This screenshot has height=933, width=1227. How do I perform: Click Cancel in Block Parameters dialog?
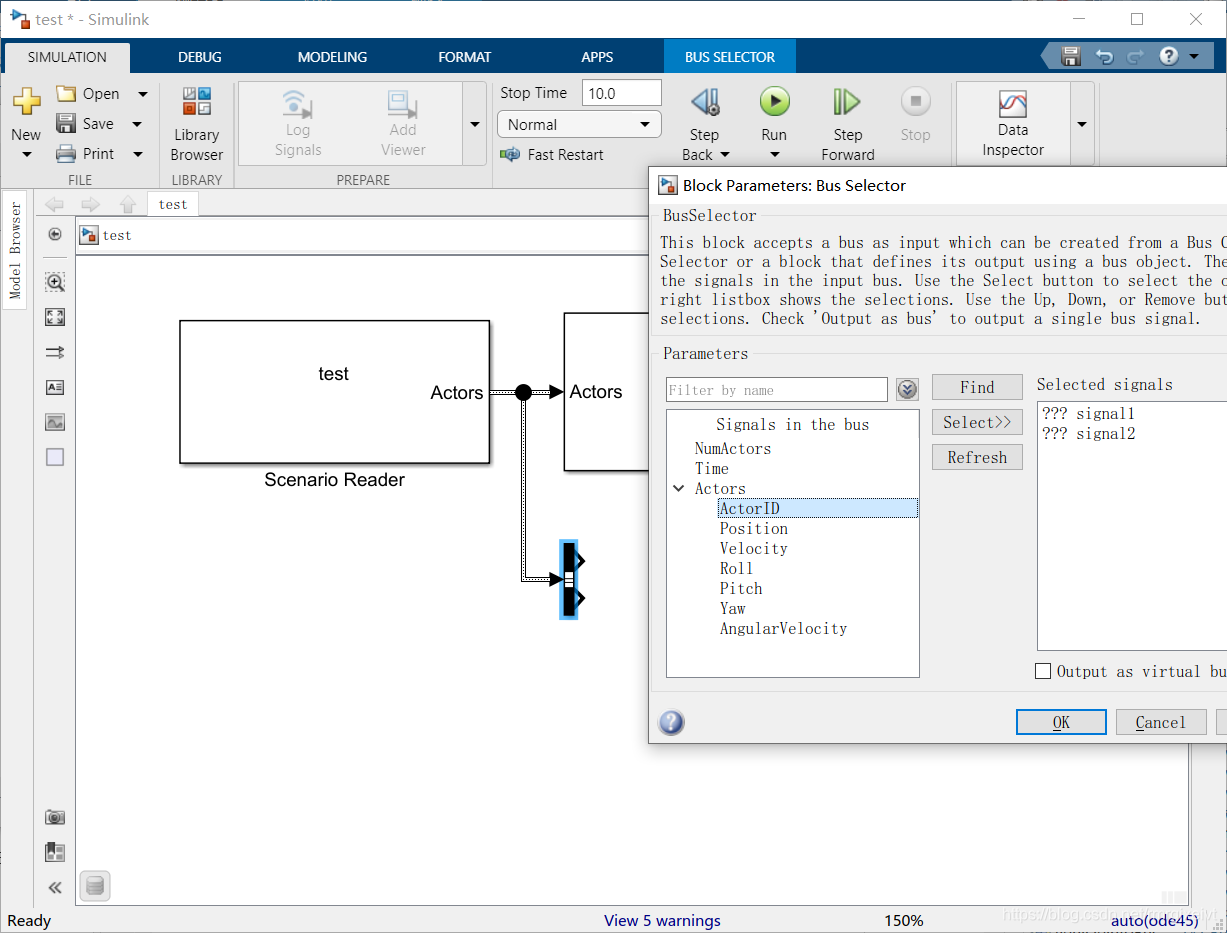point(1160,722)
